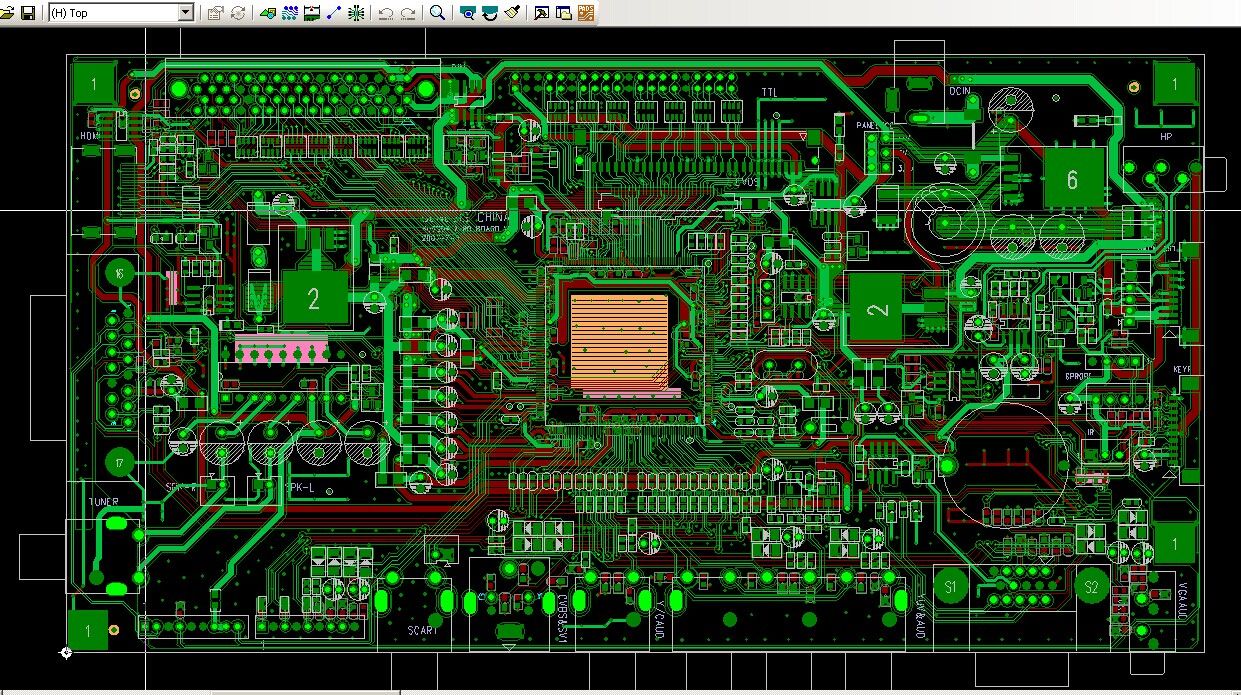Open the ECO toolbar icon
This screenshot has width=1241, height=695.
pos(334,13)
